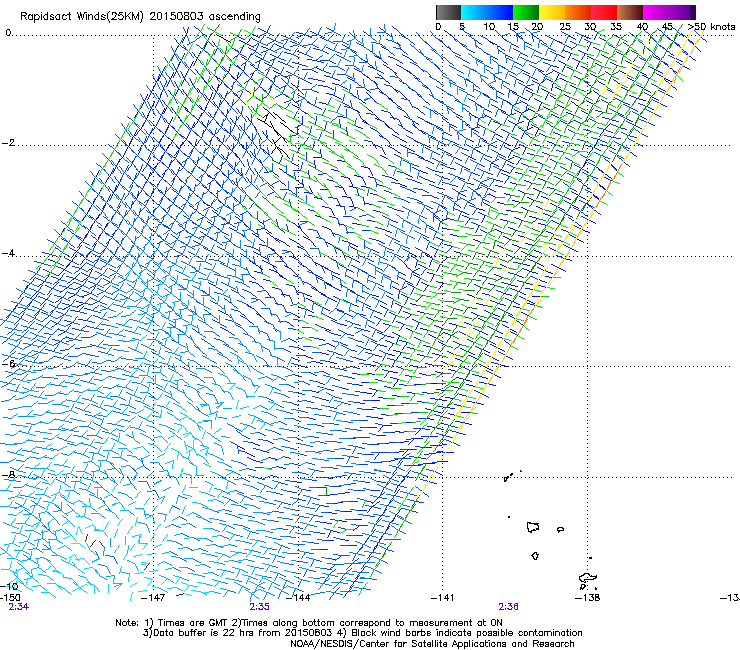The width and height of the screenshot is (740, 650).
Task: Click the largest island outline right of -141 longitude
Action: pos(533,527)
